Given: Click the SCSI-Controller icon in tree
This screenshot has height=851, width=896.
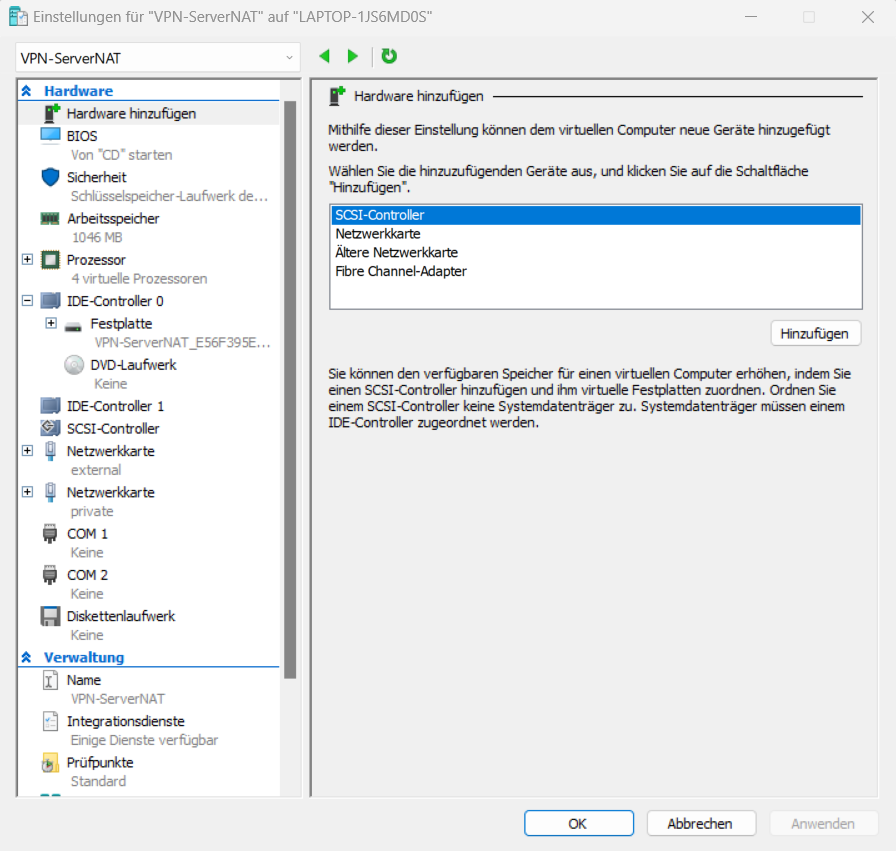Looking at the screenshot, I should click(x=50, y=428).
